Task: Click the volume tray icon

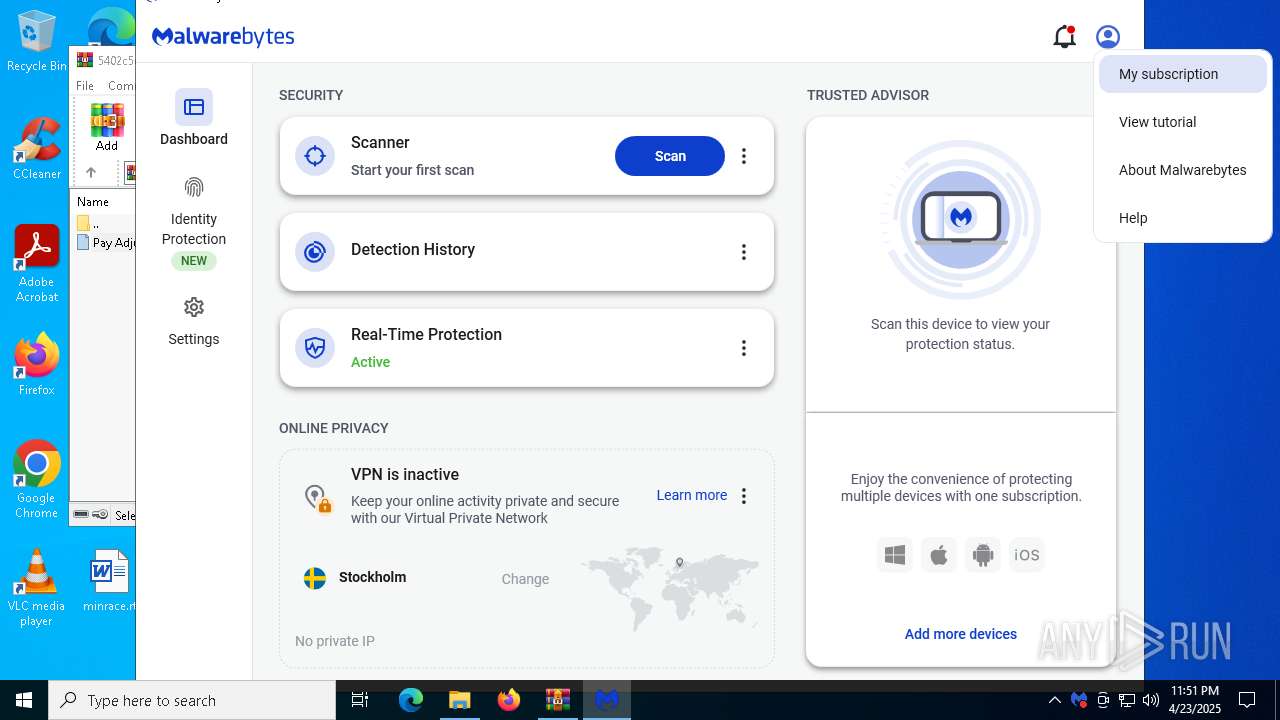Action: coord(1151,700)
